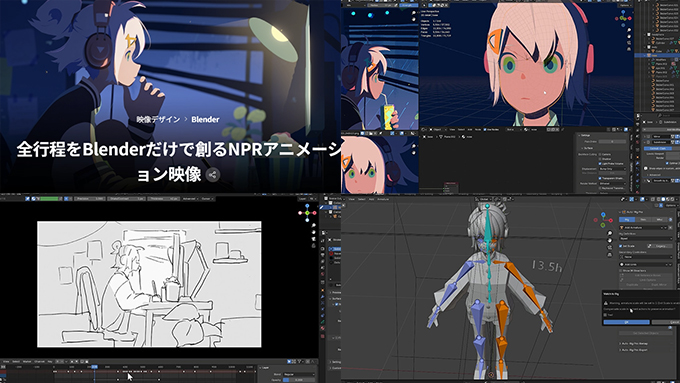Screen dimensions: 680x383
Task: Open the Blender breadcrumb link
Action: coord(205,119)
